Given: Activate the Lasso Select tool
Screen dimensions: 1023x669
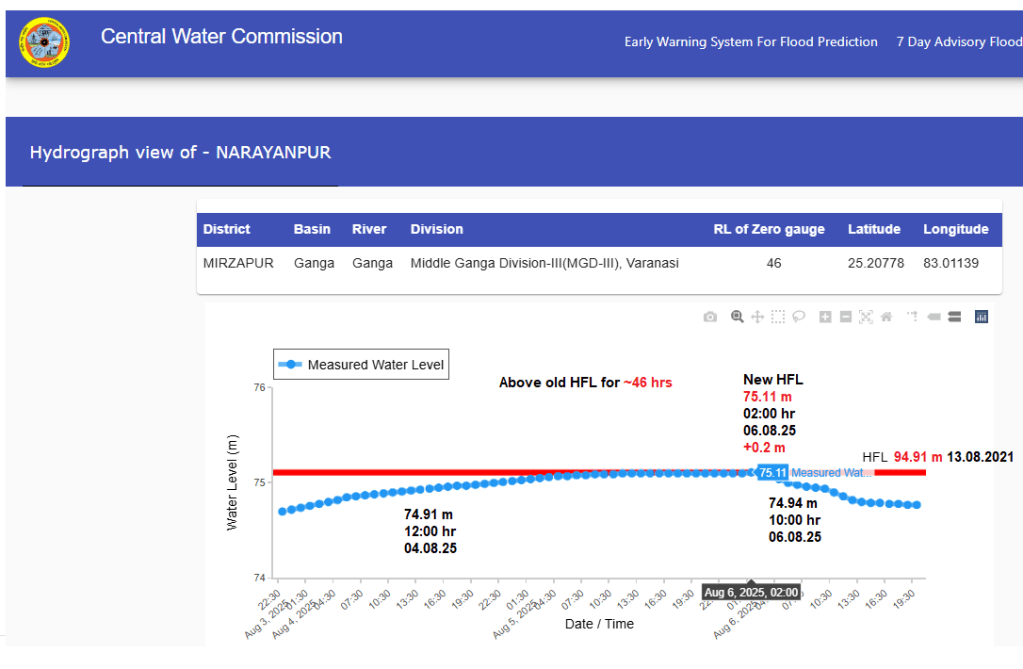Looking at the screenshot, I should click(799, 317).
